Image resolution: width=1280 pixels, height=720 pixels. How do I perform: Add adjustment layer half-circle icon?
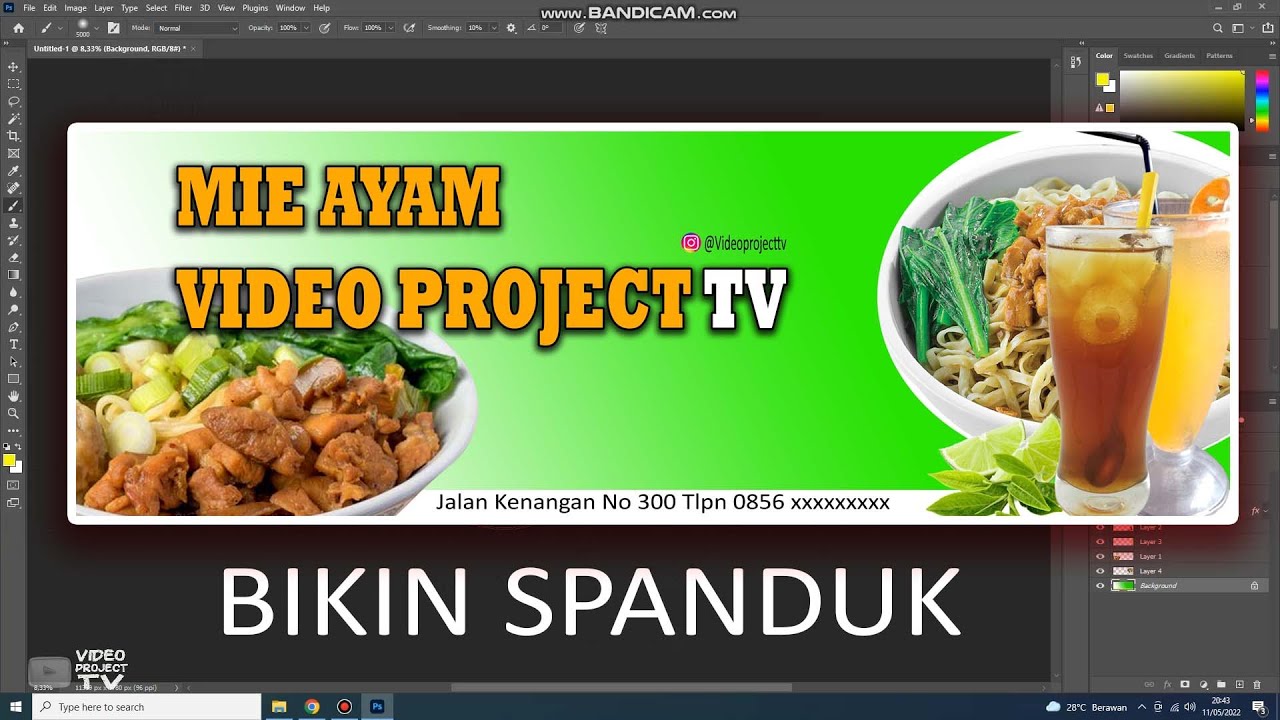1203,685
